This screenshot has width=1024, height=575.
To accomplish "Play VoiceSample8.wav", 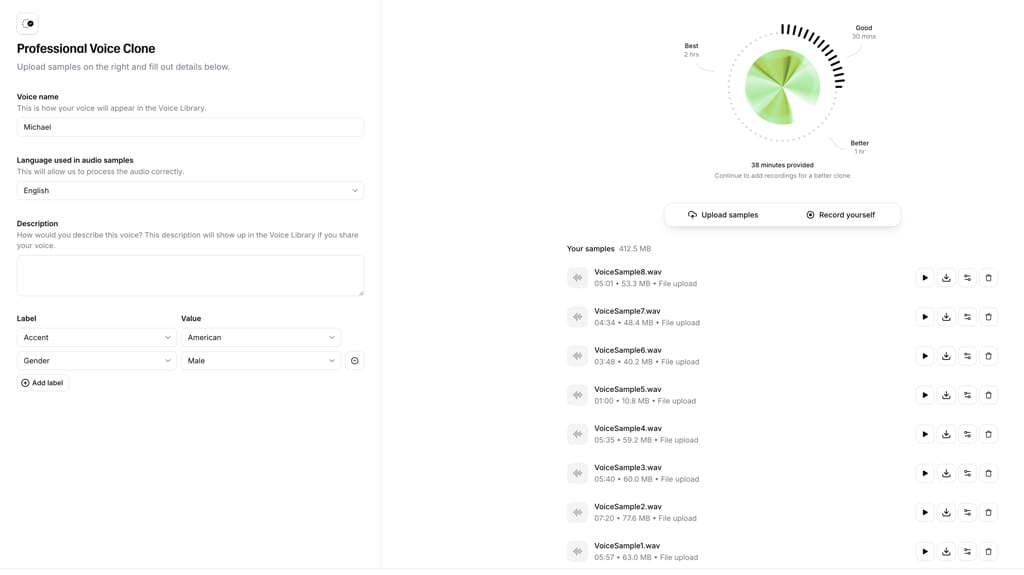I will point(925,278).
